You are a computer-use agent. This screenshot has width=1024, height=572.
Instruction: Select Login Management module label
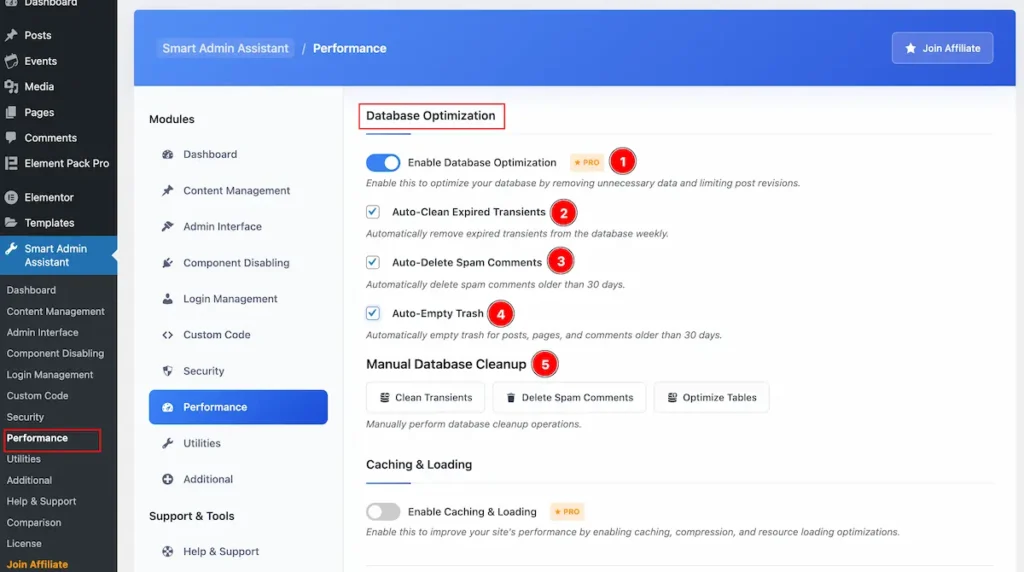230,299
